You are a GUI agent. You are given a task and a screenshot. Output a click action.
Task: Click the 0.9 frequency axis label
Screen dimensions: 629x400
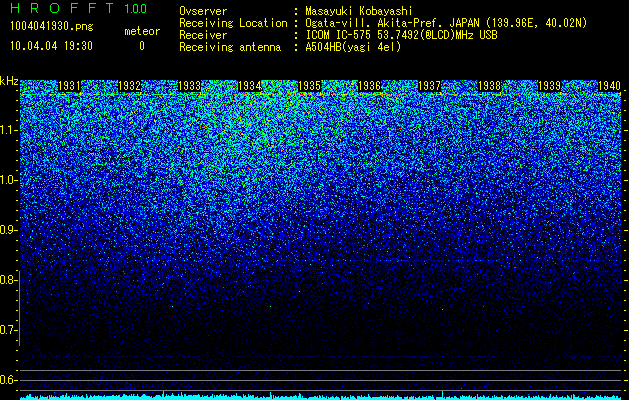coord(8,230)
